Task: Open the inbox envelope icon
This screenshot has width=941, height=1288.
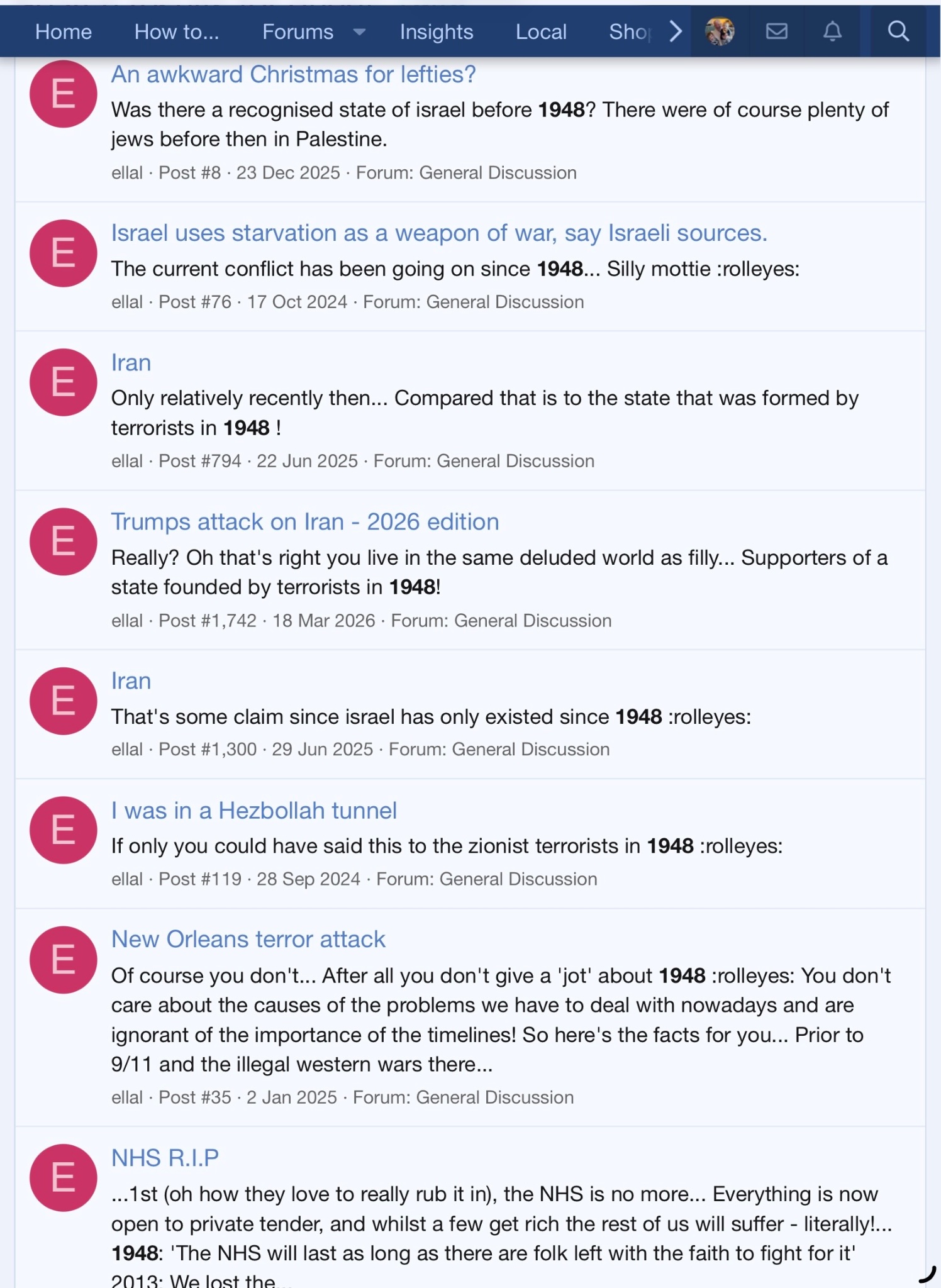Action: pos(777,31)
